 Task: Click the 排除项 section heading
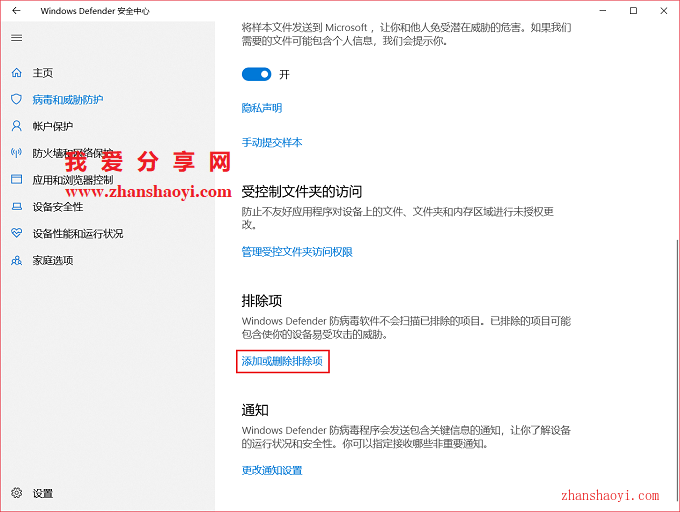click(x=262, y=301)
